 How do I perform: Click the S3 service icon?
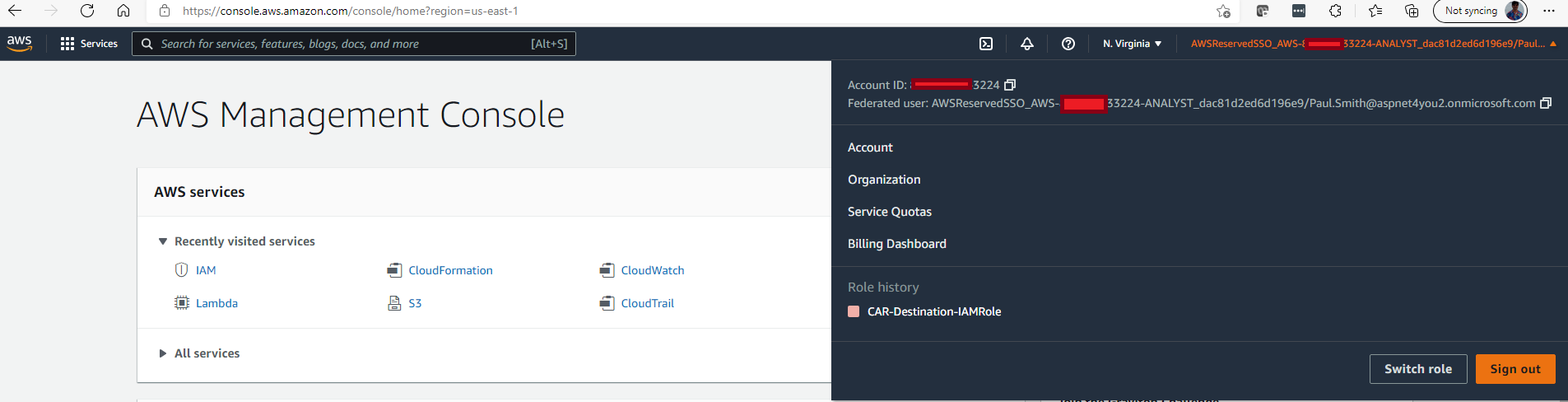tap(394, 303)
